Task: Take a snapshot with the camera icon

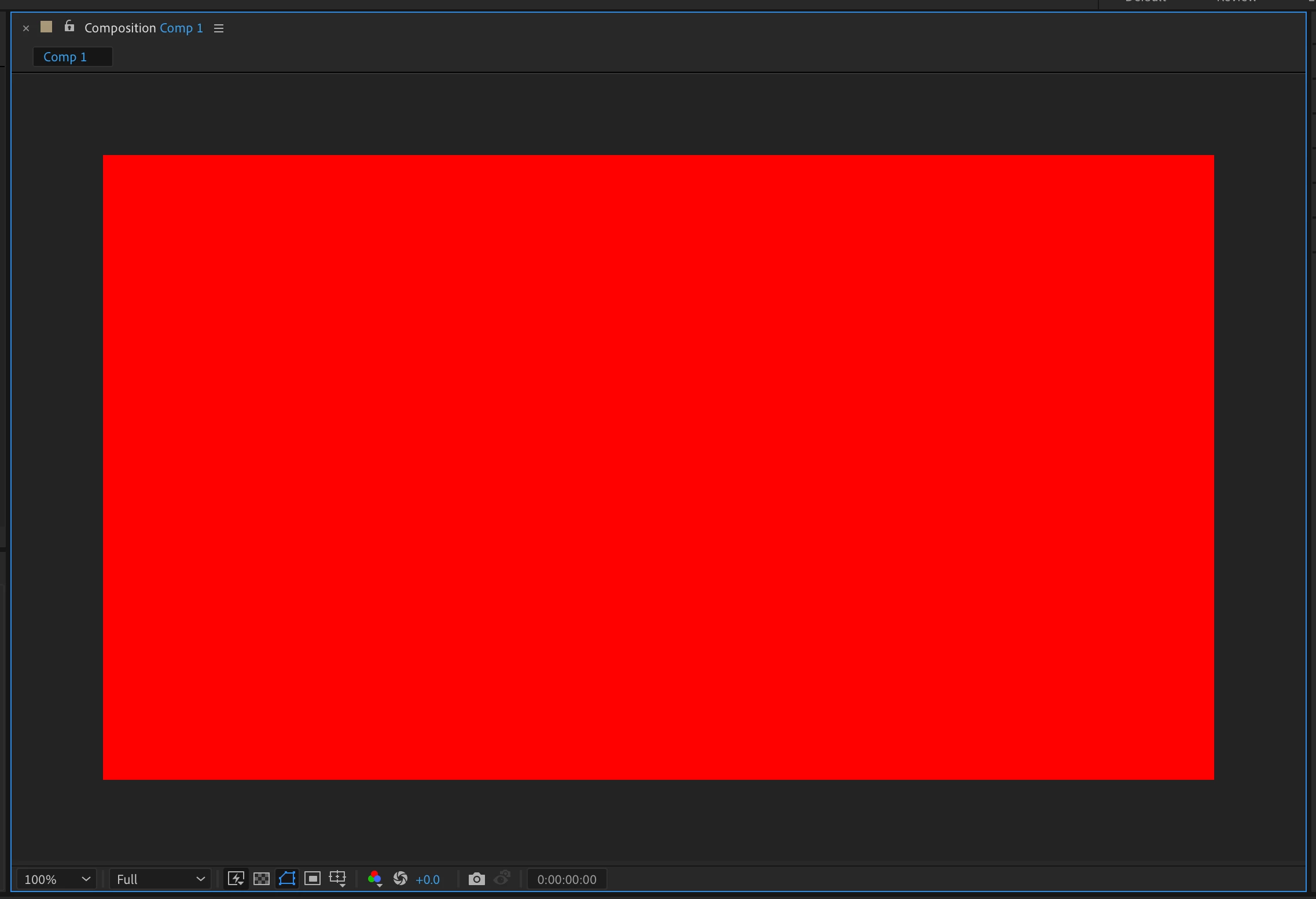Action: coord(476,879)
